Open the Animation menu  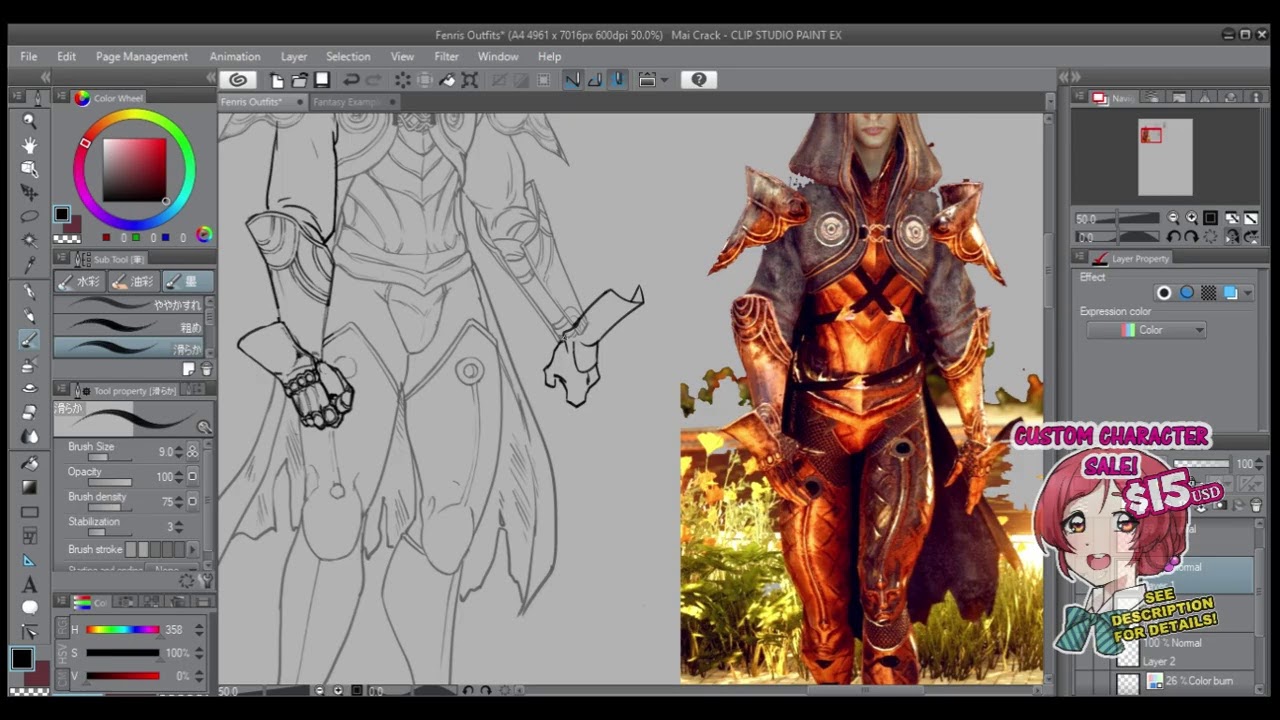(235, 57)
